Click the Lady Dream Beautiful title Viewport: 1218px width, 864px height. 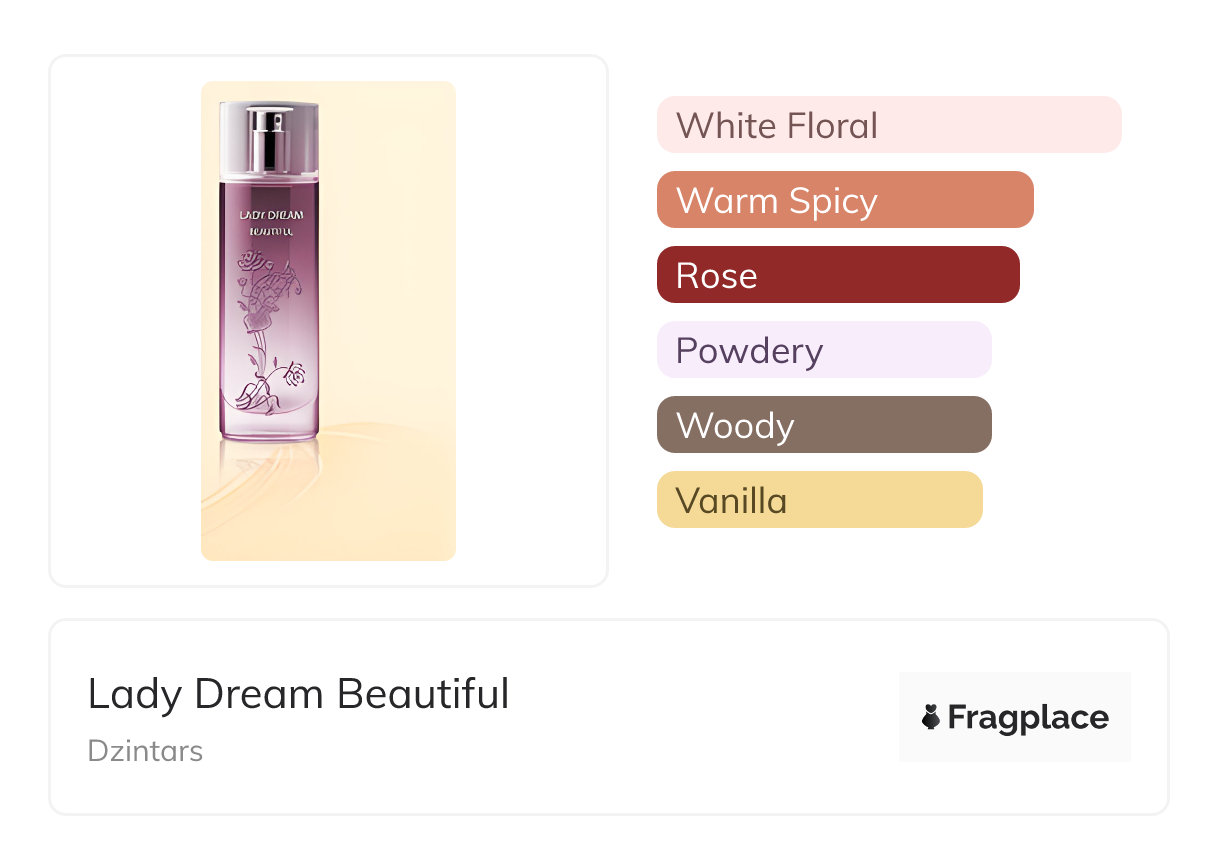tap(298, 694)
